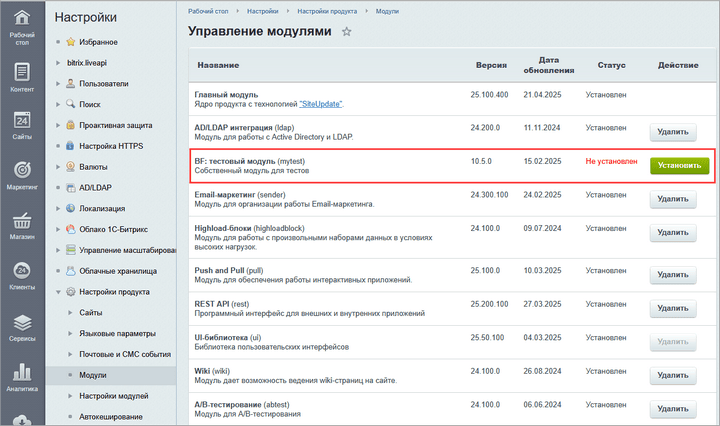Click the Настройки sidebar heading

86,17
